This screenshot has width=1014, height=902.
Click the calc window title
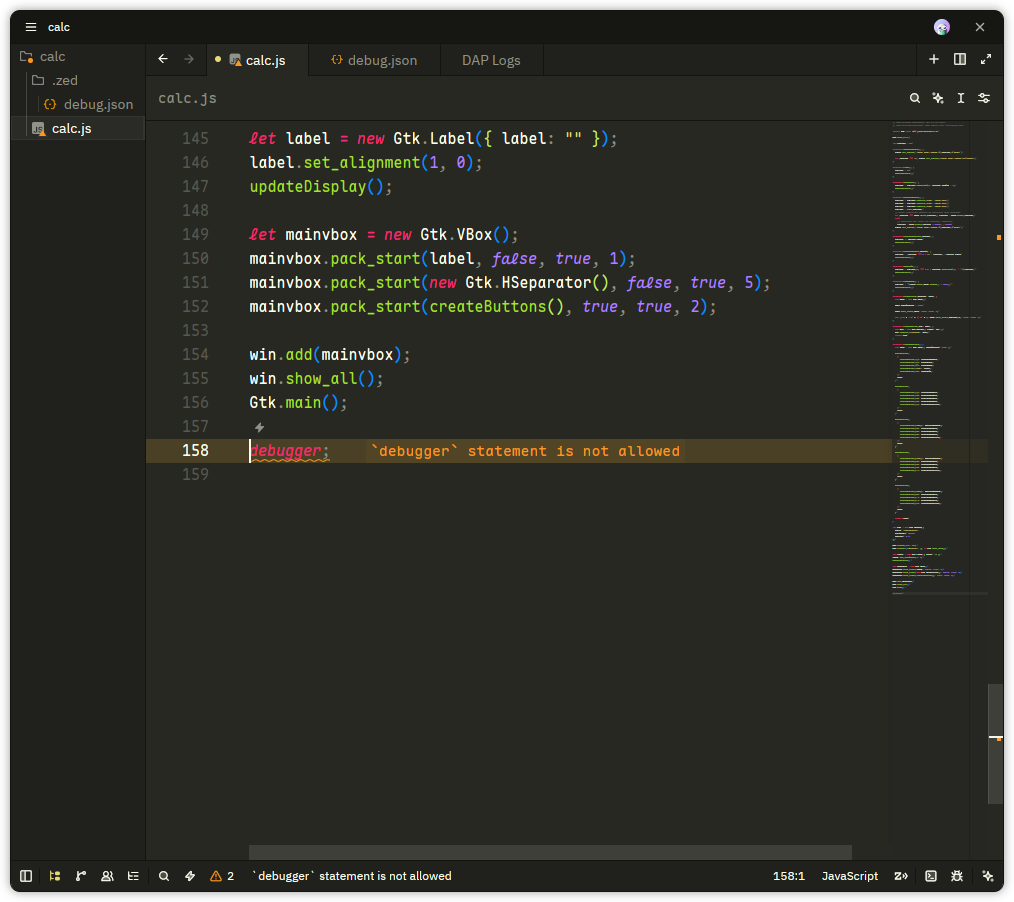point(59,27)
